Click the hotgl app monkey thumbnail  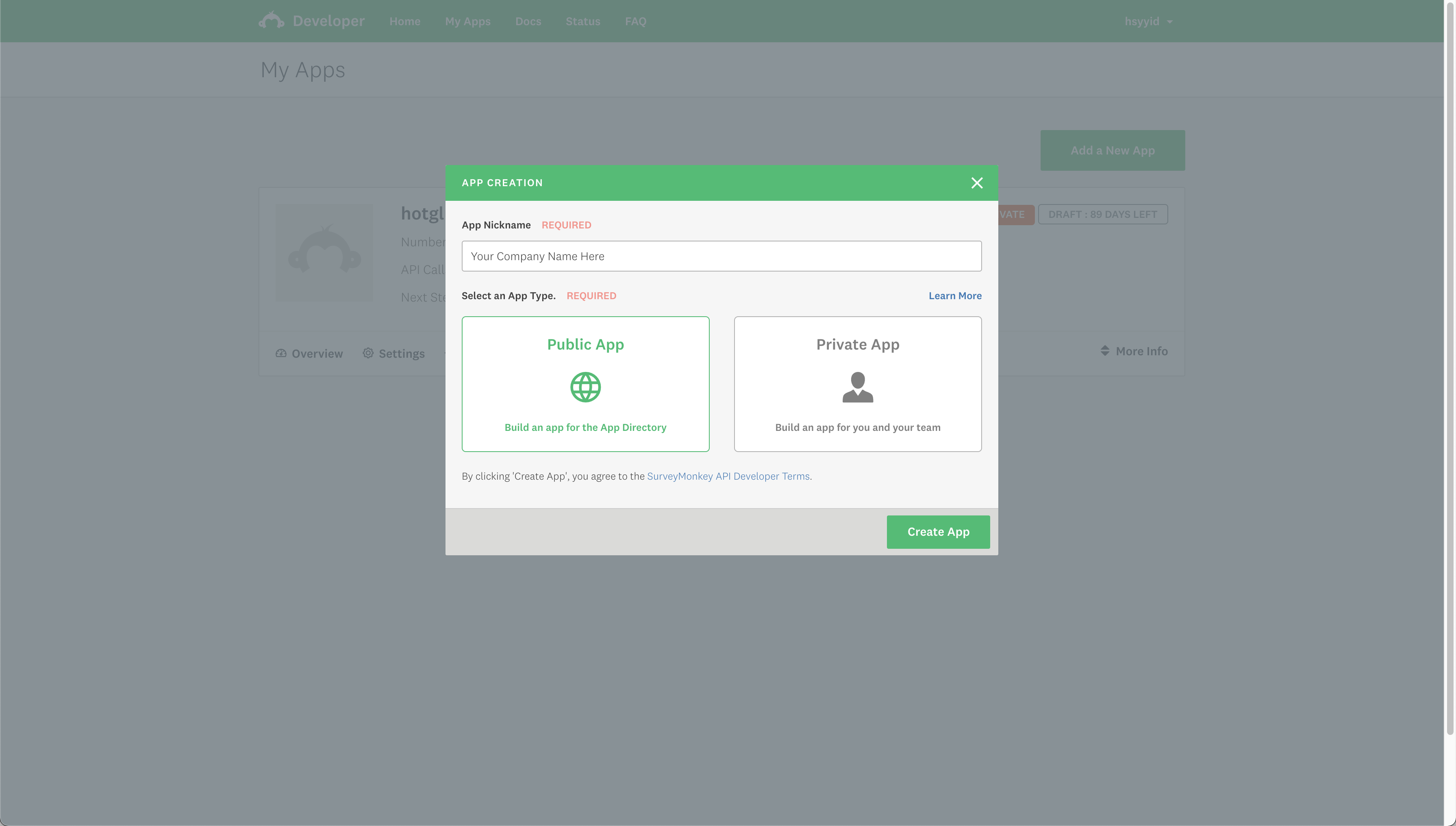[324, 253]
